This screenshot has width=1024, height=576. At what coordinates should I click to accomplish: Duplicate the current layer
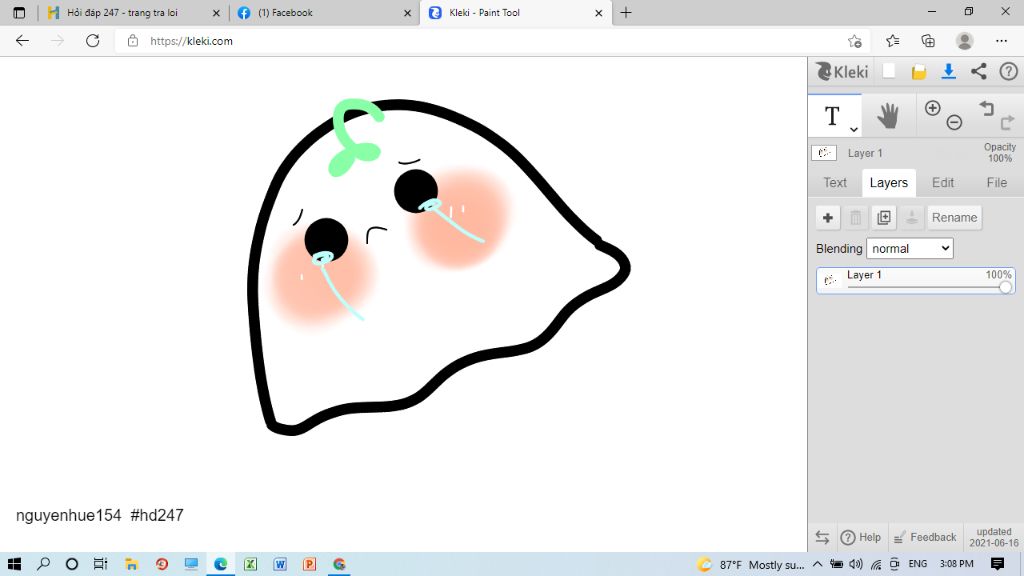(x=884, y=217)
